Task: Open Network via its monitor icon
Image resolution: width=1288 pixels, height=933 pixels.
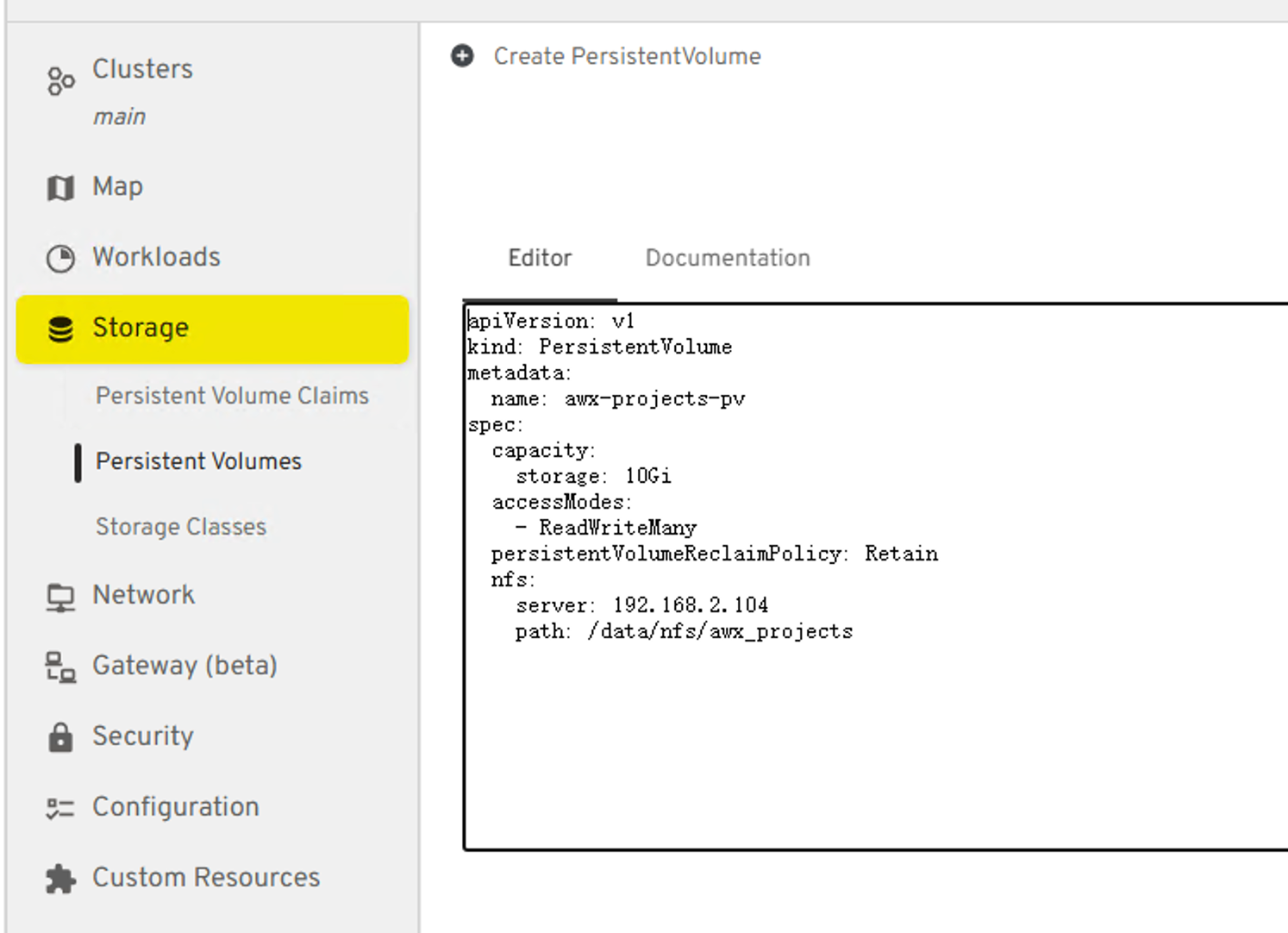Action: pos(60,596)
